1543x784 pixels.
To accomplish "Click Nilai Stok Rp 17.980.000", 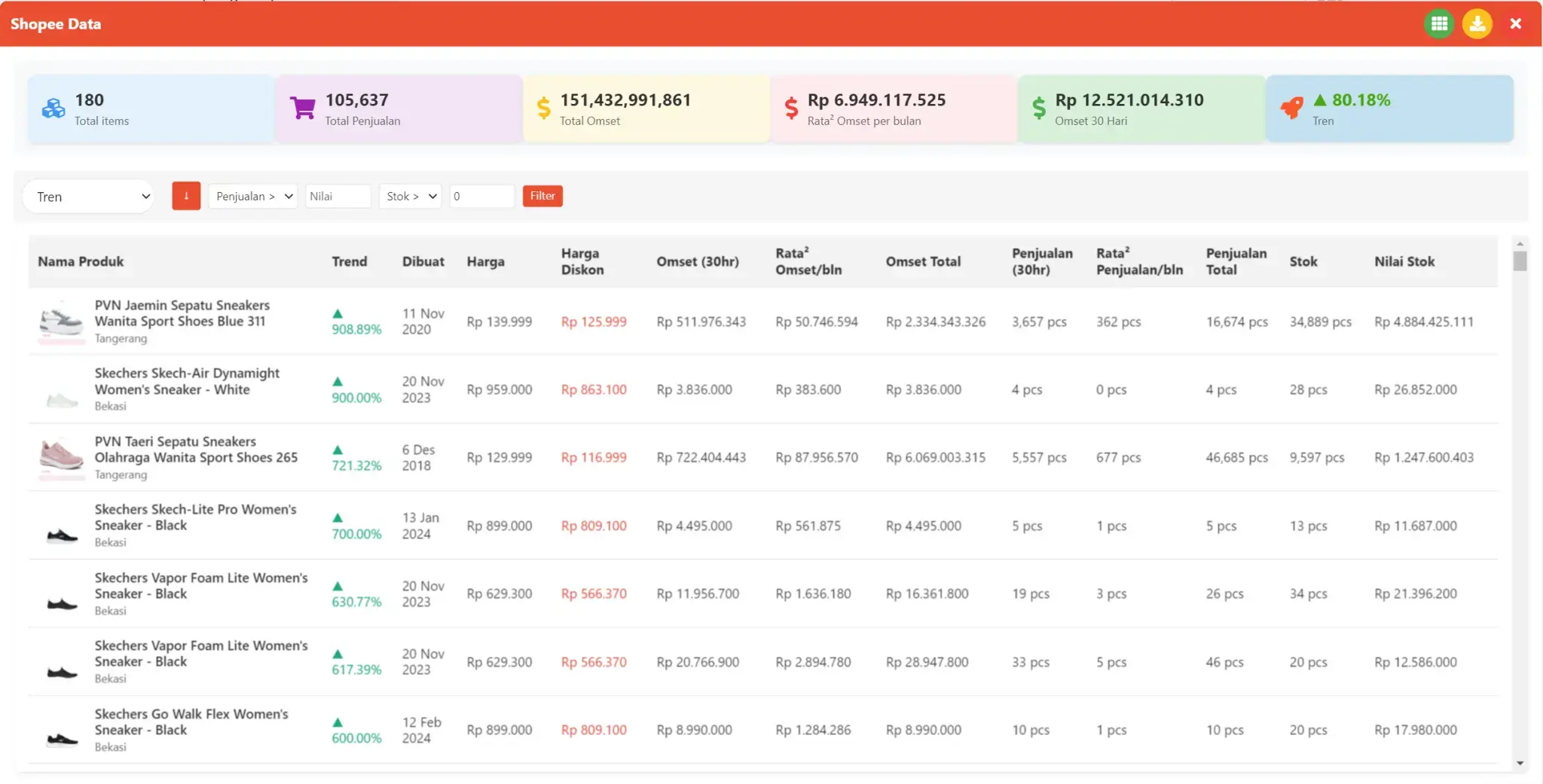I will [x=1416, y=730].
